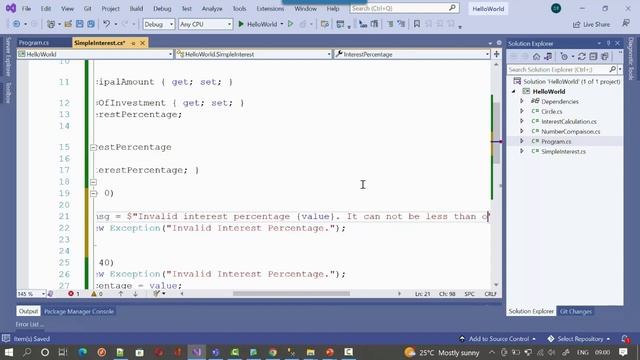Collapse code block at line 19
This screenshot has height=360, width=640.
(93, 193)
